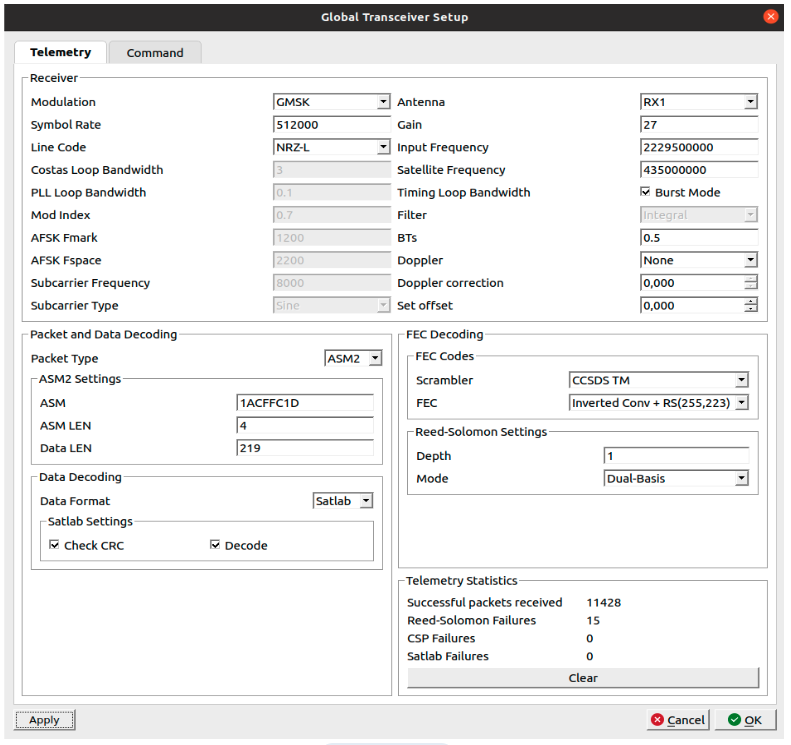
Task: Open the Data Format Satlab dropdown
Action: (343, 501)
